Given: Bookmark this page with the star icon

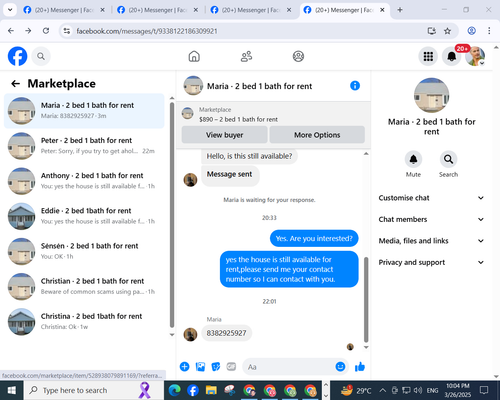Looking at the screenshot, I should 447,31.
